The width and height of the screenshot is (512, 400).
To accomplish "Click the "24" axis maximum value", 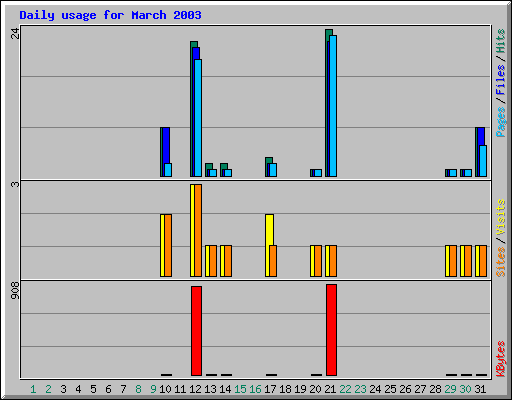I will coord(15,33).
